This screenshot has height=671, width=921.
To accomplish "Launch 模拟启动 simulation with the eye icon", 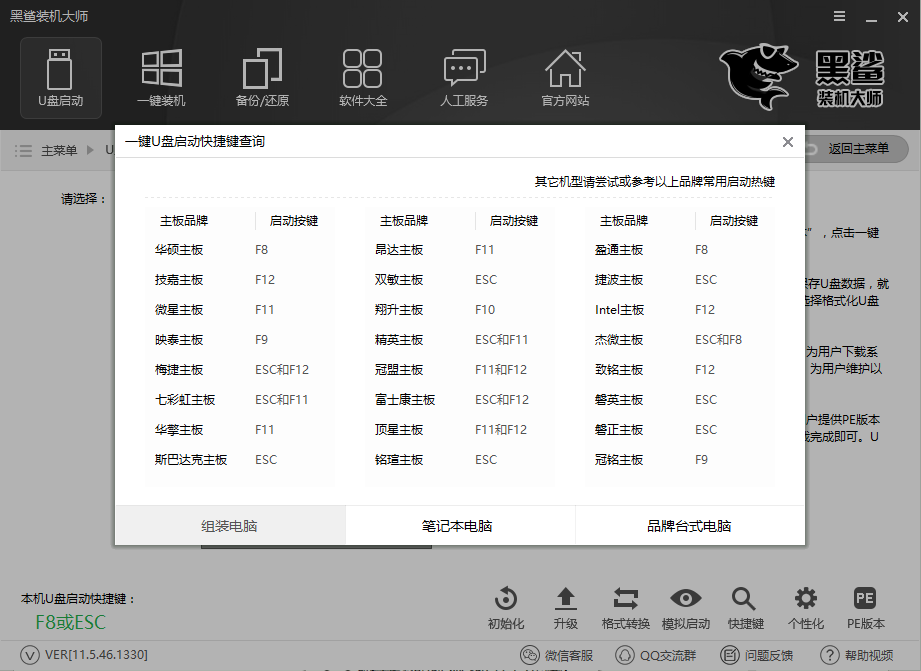I will pyautogui.click(x=685, y=603).
